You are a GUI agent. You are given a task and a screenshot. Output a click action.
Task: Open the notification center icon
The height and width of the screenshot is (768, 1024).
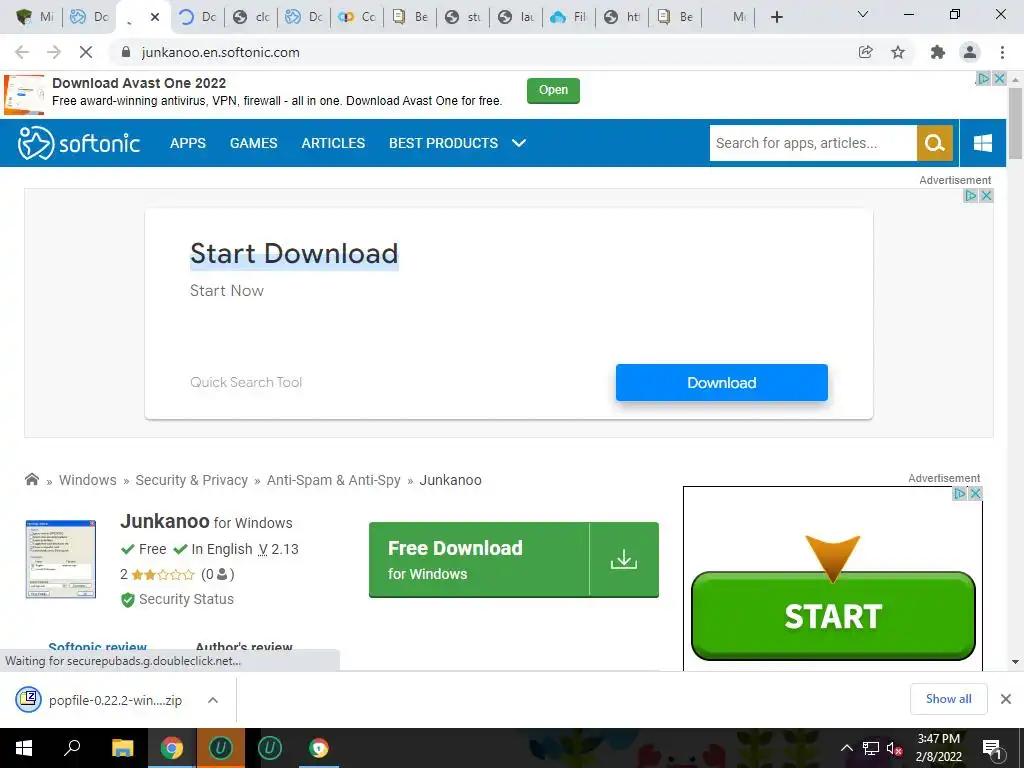(x=991, y=748)
